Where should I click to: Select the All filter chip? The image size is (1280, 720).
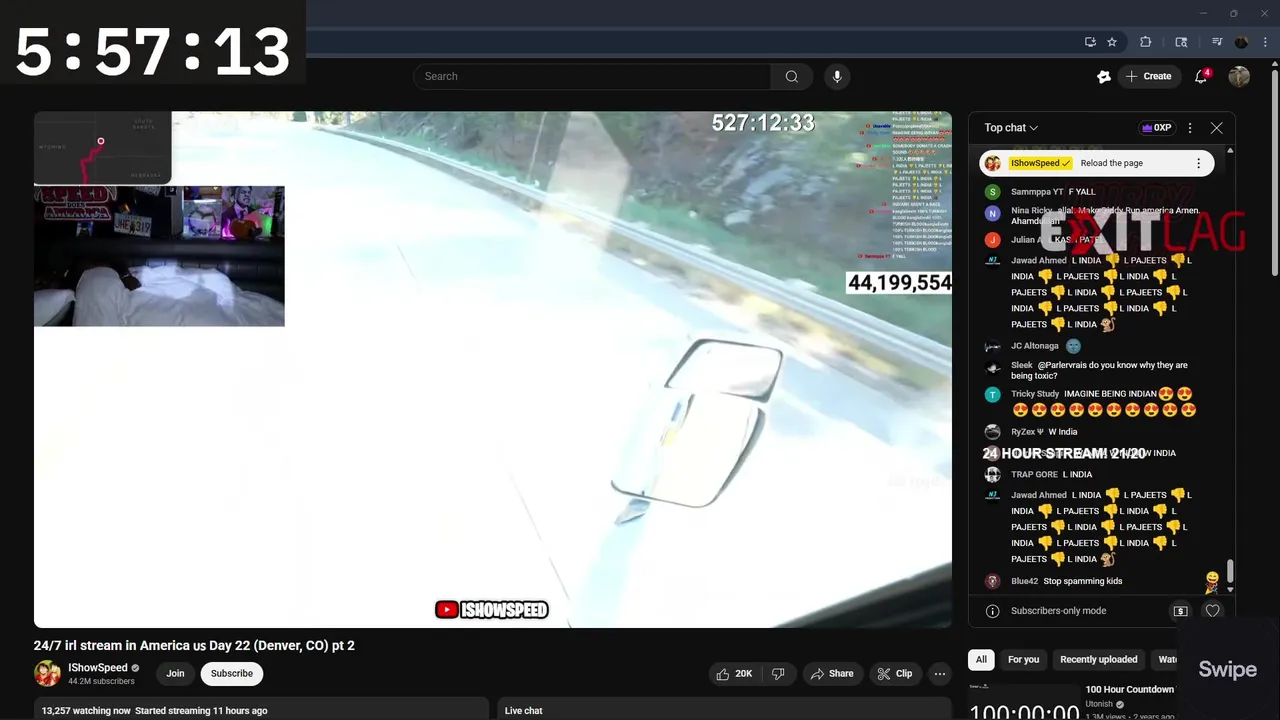[981, 660]
